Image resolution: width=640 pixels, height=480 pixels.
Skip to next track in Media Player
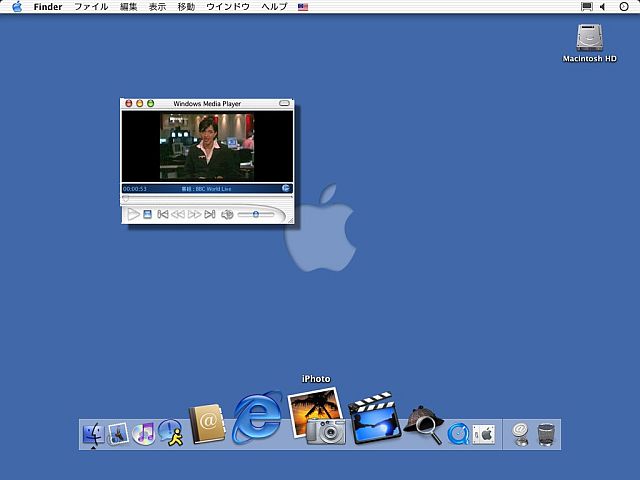pos(210,214)
